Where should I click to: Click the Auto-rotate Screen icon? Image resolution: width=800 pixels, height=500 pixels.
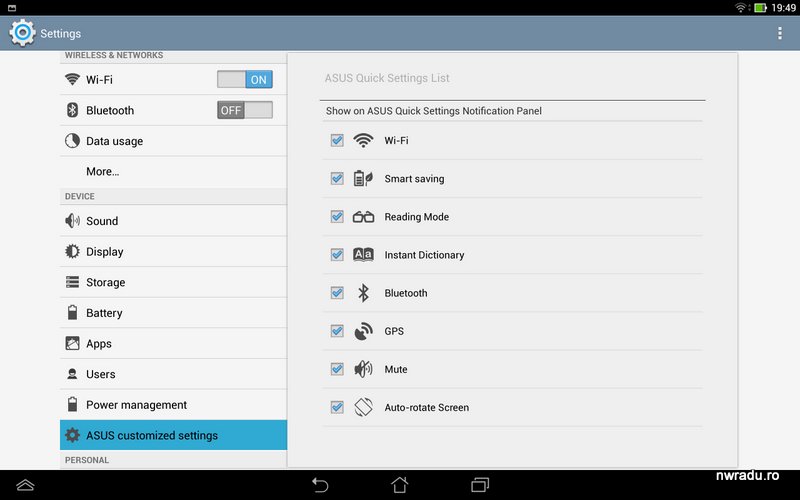363,407
